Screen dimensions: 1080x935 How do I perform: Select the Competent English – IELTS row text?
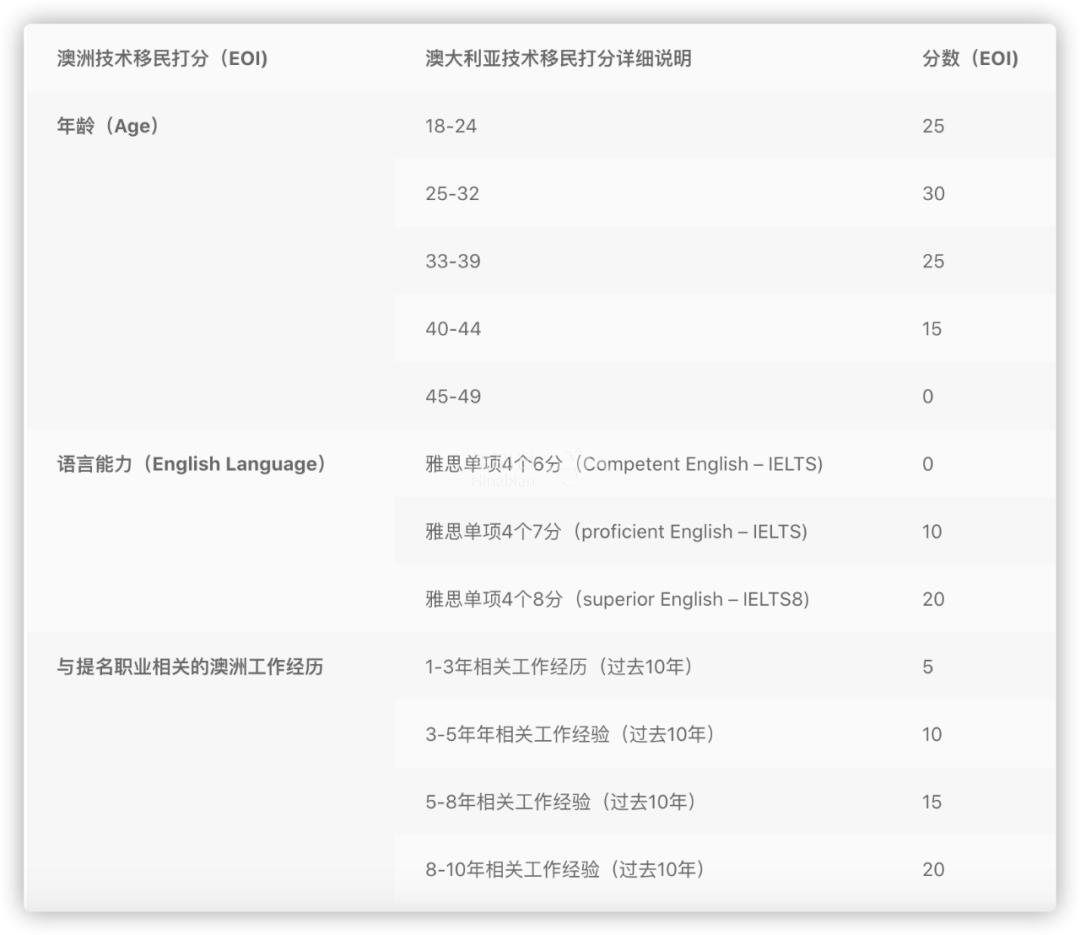point(624,464)
